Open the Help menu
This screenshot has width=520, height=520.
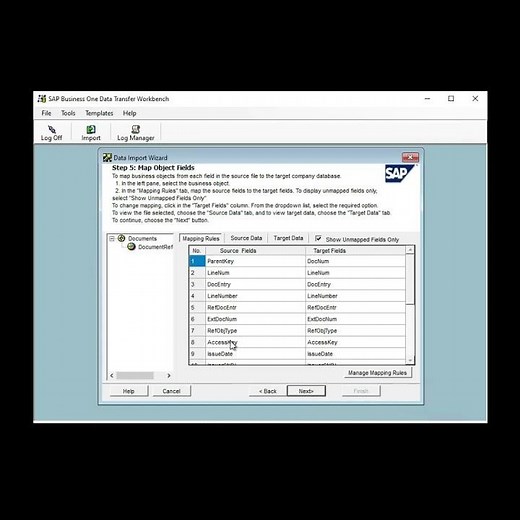point(129,113)
